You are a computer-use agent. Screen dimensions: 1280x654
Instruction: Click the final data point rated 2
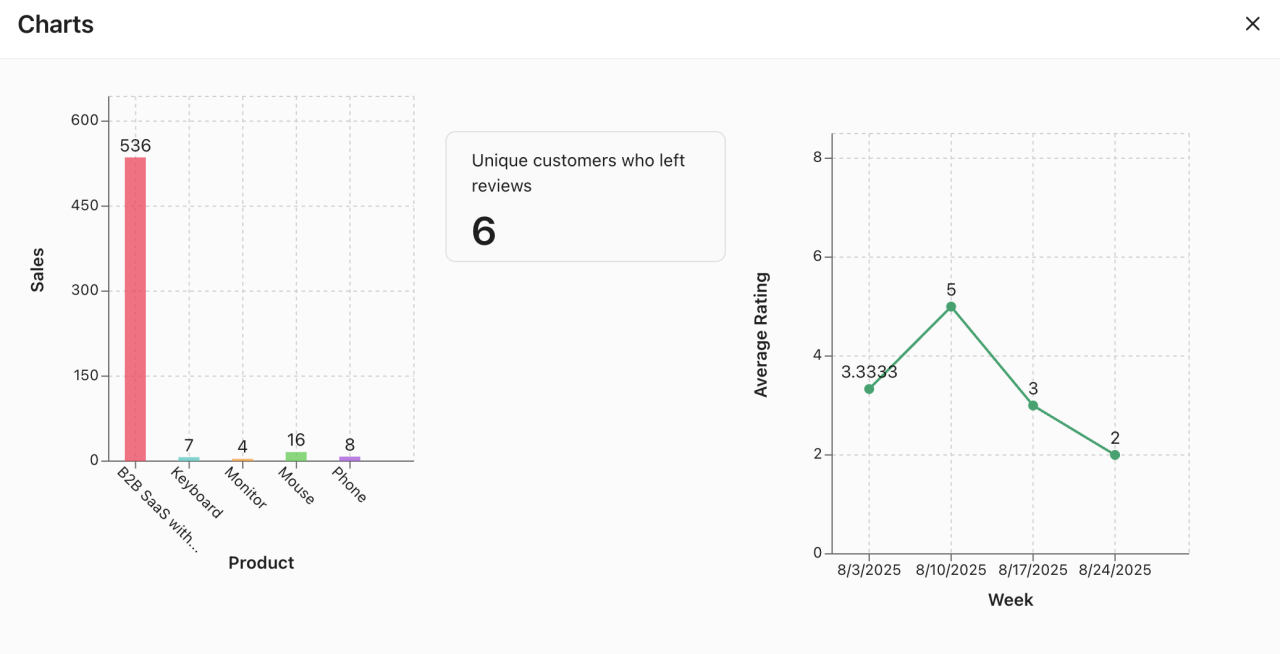tap(1114, 454)
